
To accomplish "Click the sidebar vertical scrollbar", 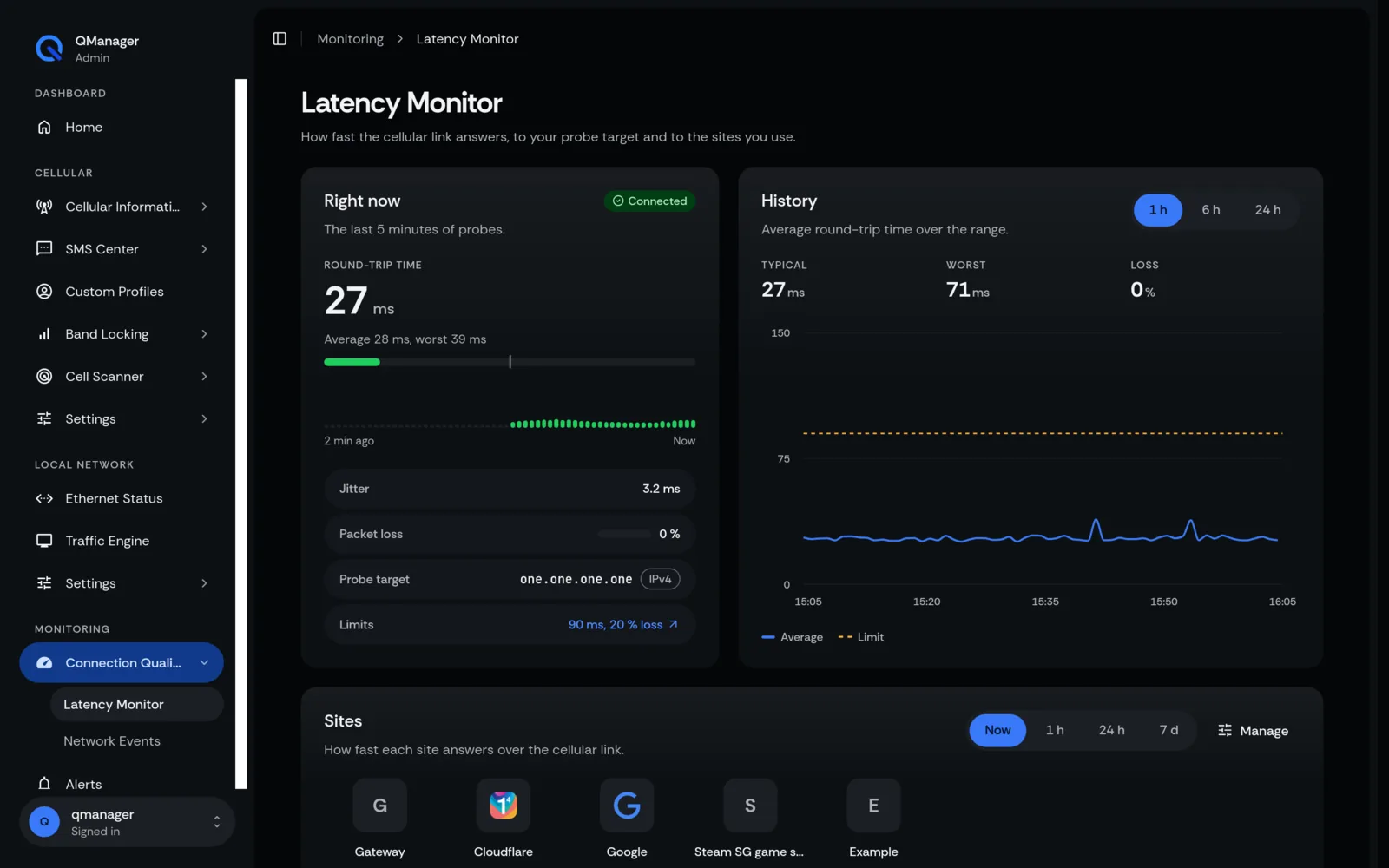I will pyautogui.click(x=241, y=434).
